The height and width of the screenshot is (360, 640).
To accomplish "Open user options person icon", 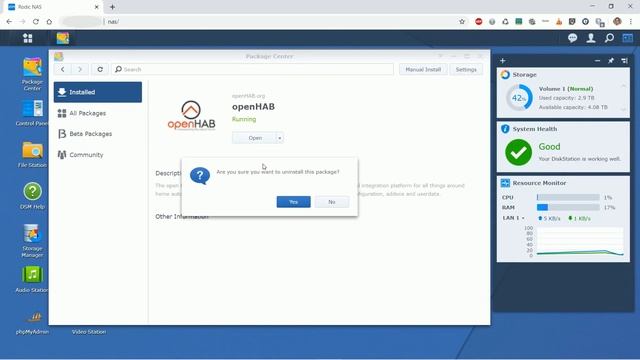I will (x=591, y=38).
